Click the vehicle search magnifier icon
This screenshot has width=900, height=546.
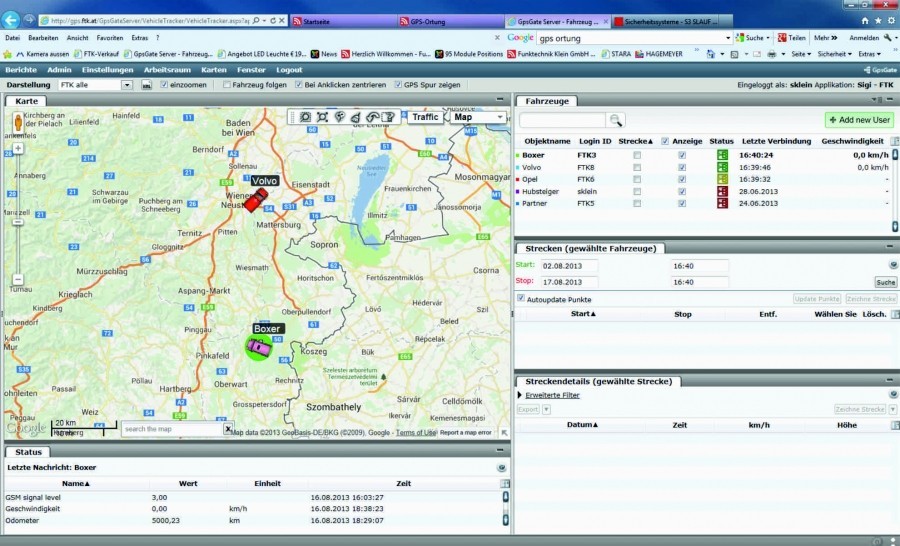point(616,120)
